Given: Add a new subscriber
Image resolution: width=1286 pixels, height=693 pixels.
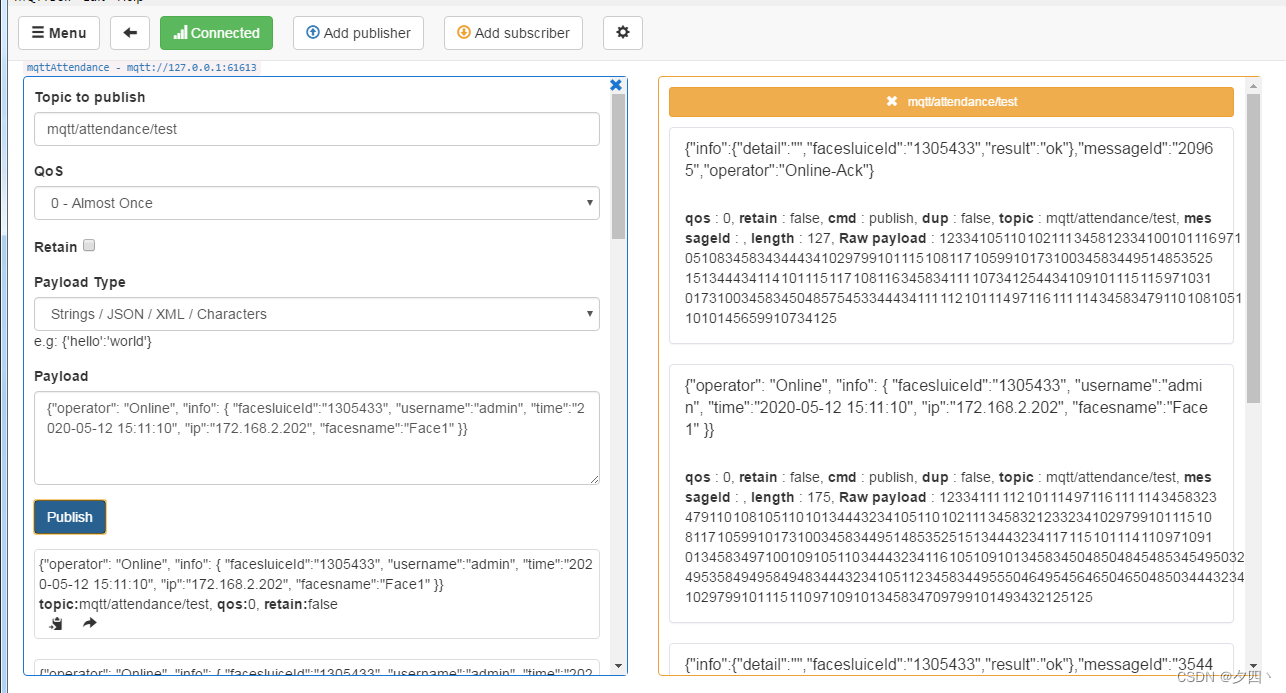Looking at the screenshot, I should pos(513,33).
